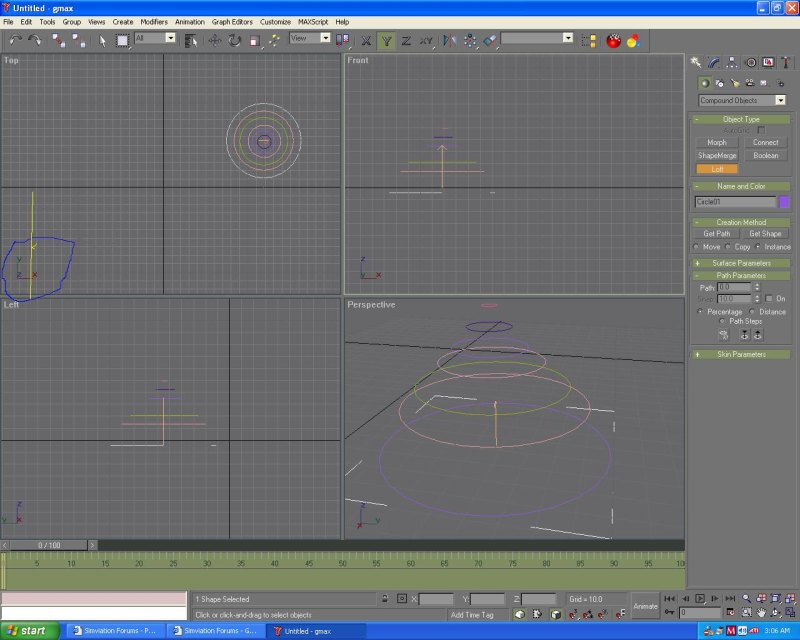This screenshot has width=800, height=640.
Task: Open the Hierarchy command panel tab
Action: tap(732, 62)
